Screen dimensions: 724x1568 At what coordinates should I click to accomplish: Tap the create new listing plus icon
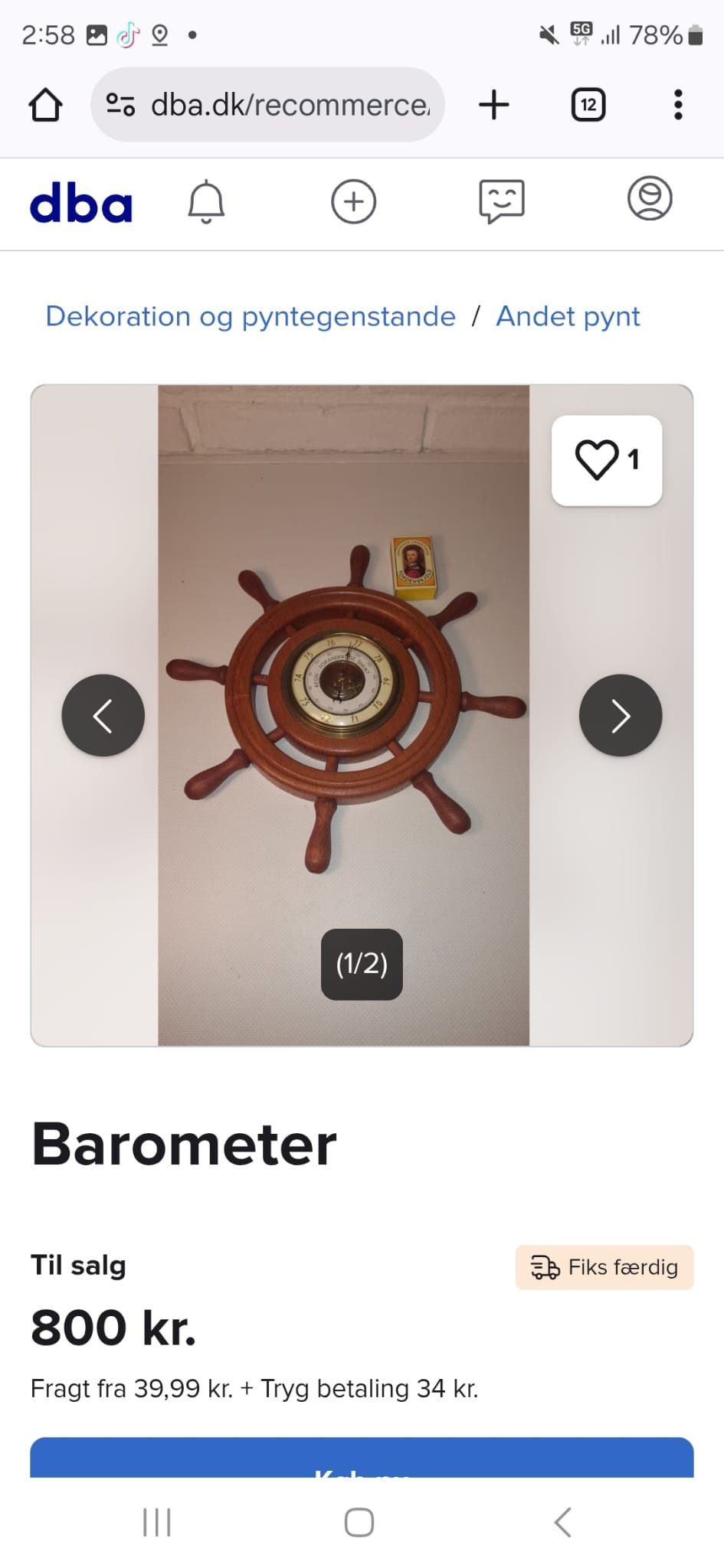[353, 202]
